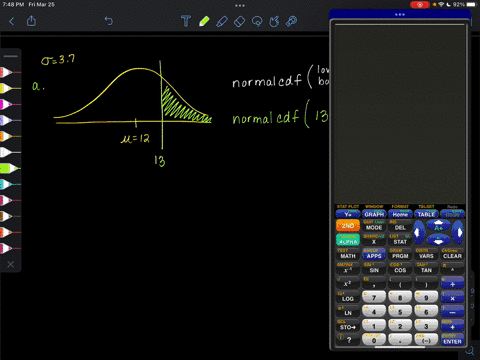The height and width of the screenshot is (360, 480).
Task: Tap the PRGM key
Action: tap(400, 256)
